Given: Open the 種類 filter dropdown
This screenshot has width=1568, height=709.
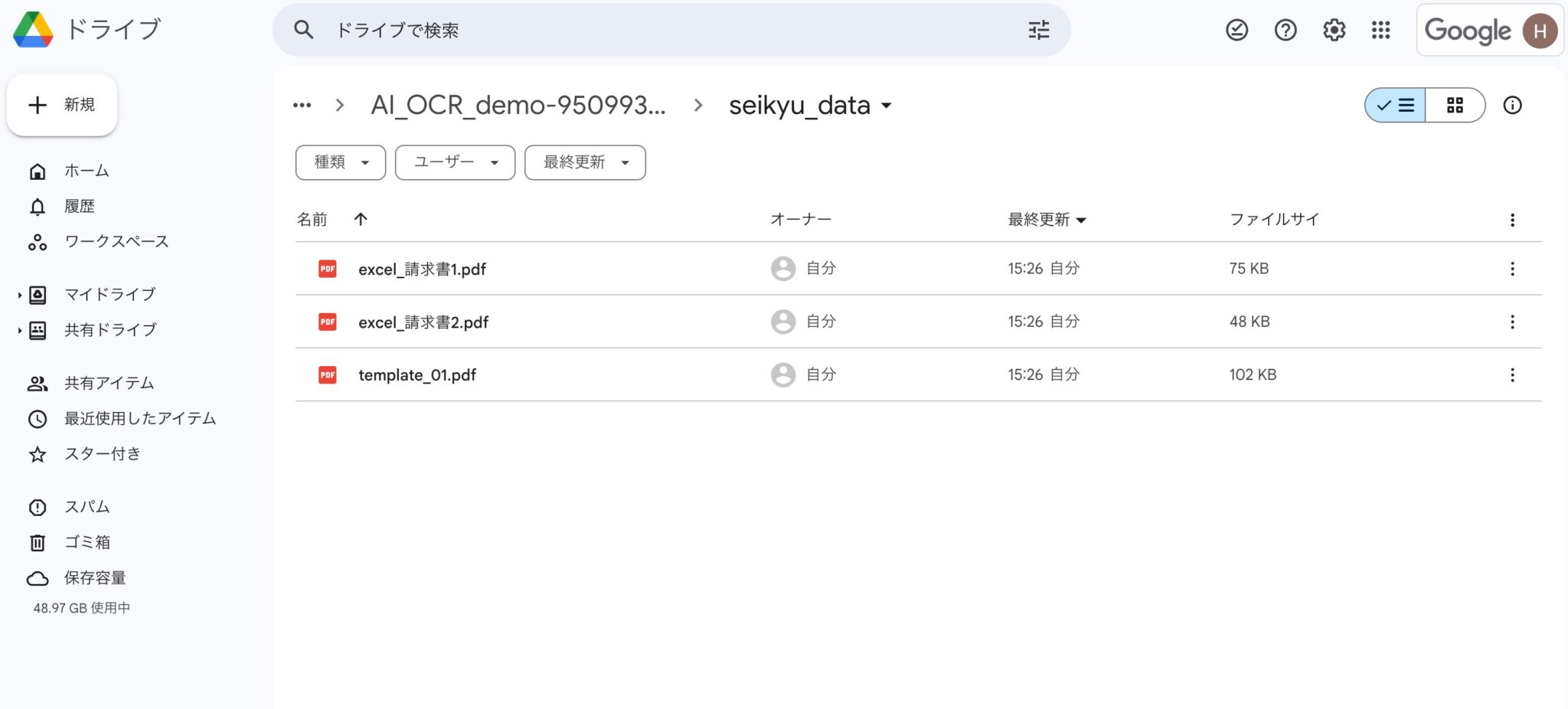Looking at the screenshot, I should pyautogui.click(x=340, y=162).
